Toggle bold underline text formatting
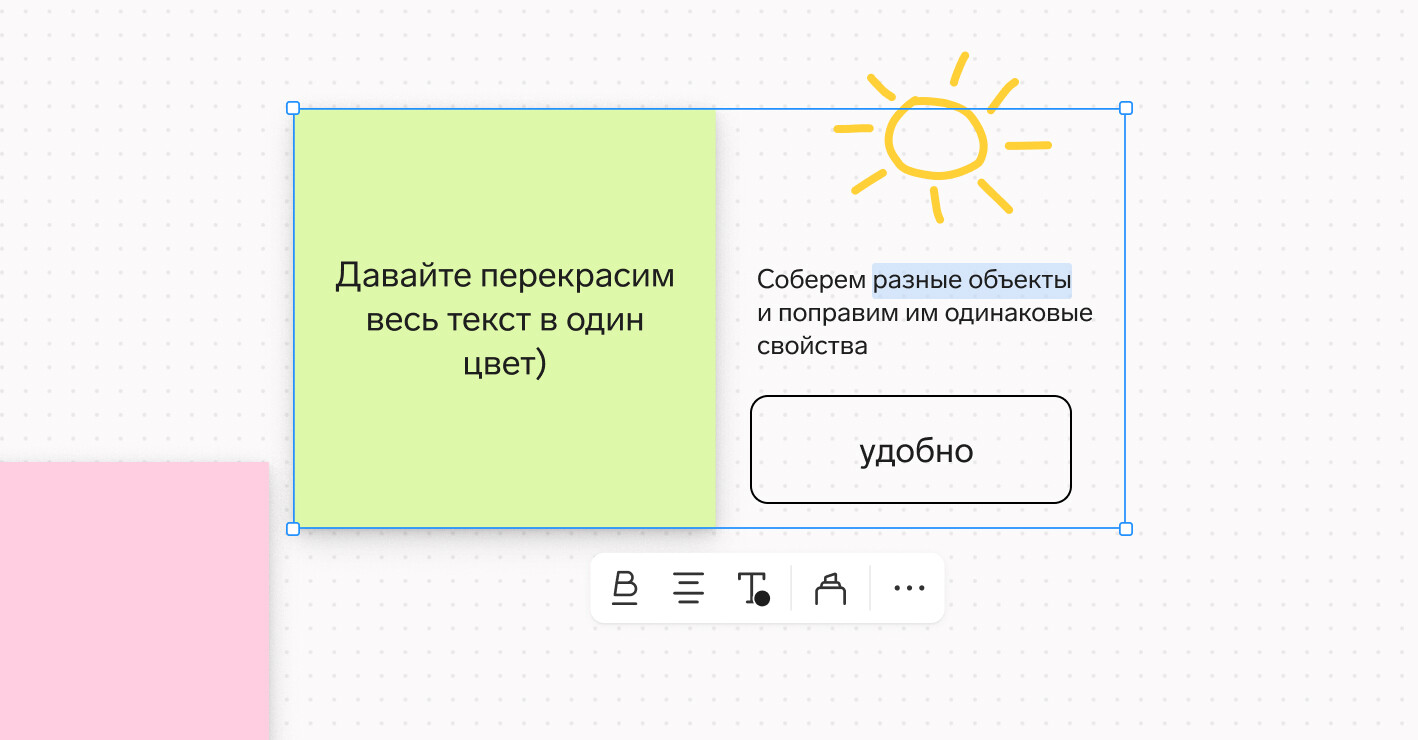Image resolution: width=1418 pixels, height=740 pixels. coord(625,588)
